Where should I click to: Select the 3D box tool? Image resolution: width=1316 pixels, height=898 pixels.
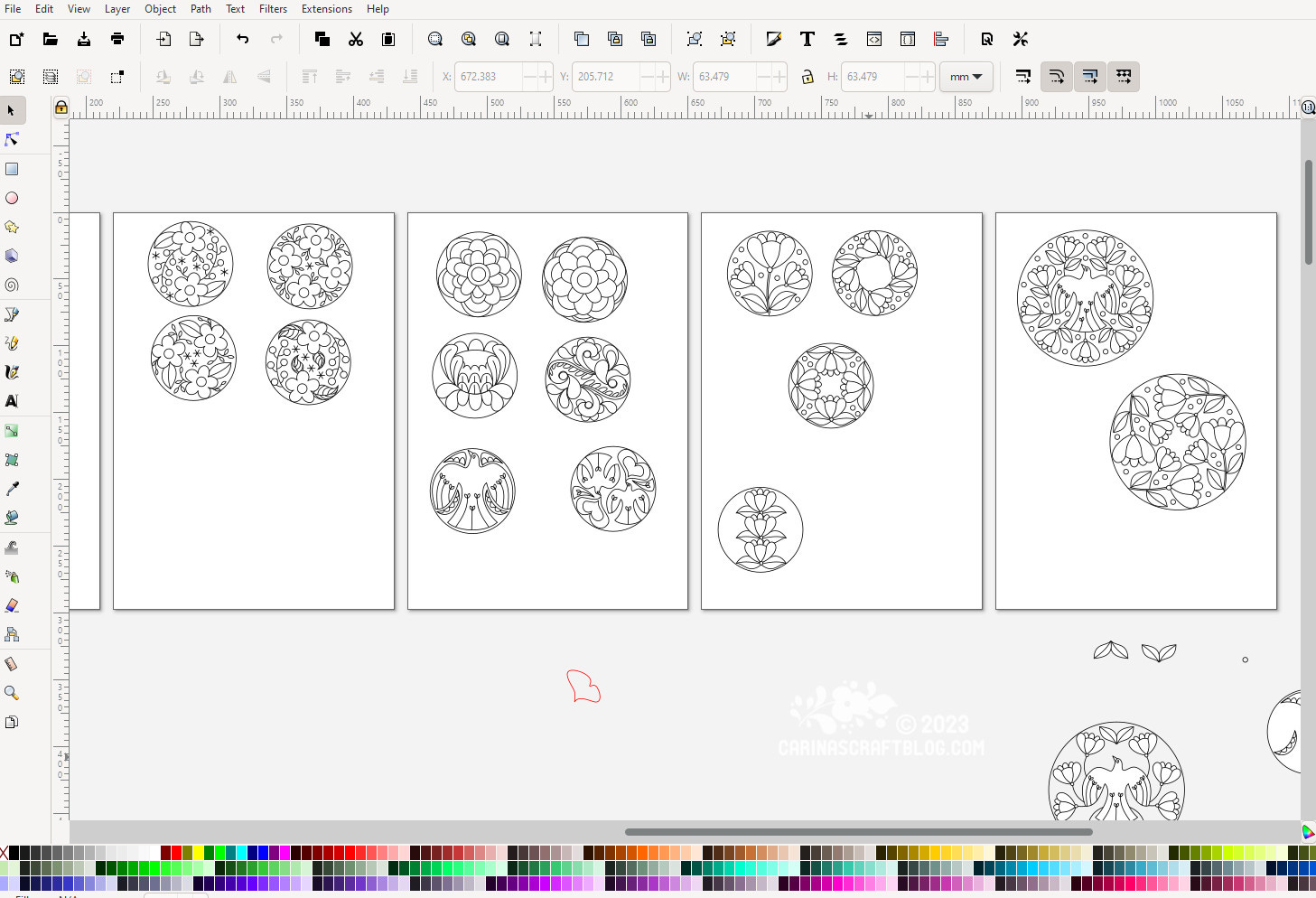click(12, 256)
